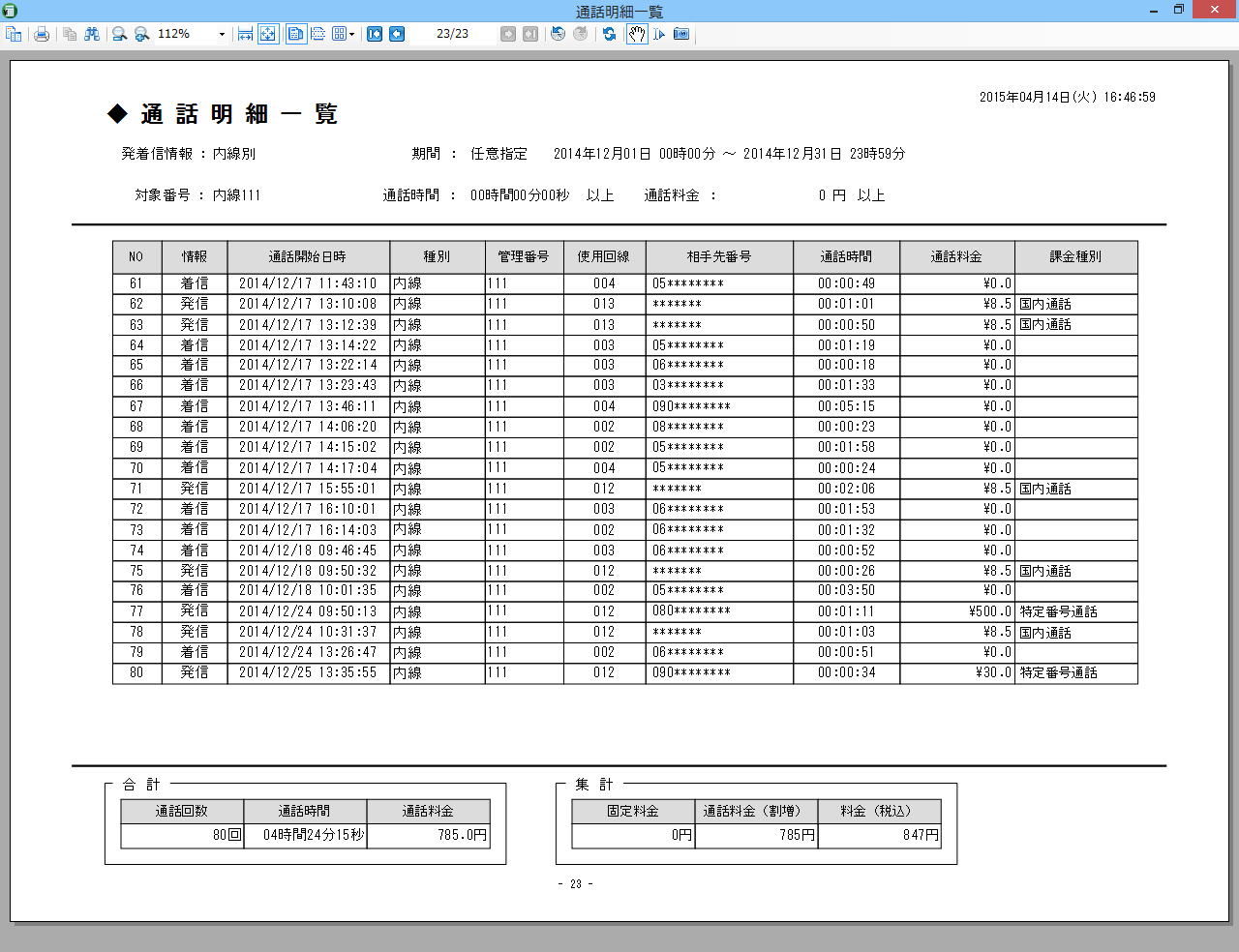Click the Refresh report icon
This screenshot has width=1239, height=952.
(x=609, y=34)
